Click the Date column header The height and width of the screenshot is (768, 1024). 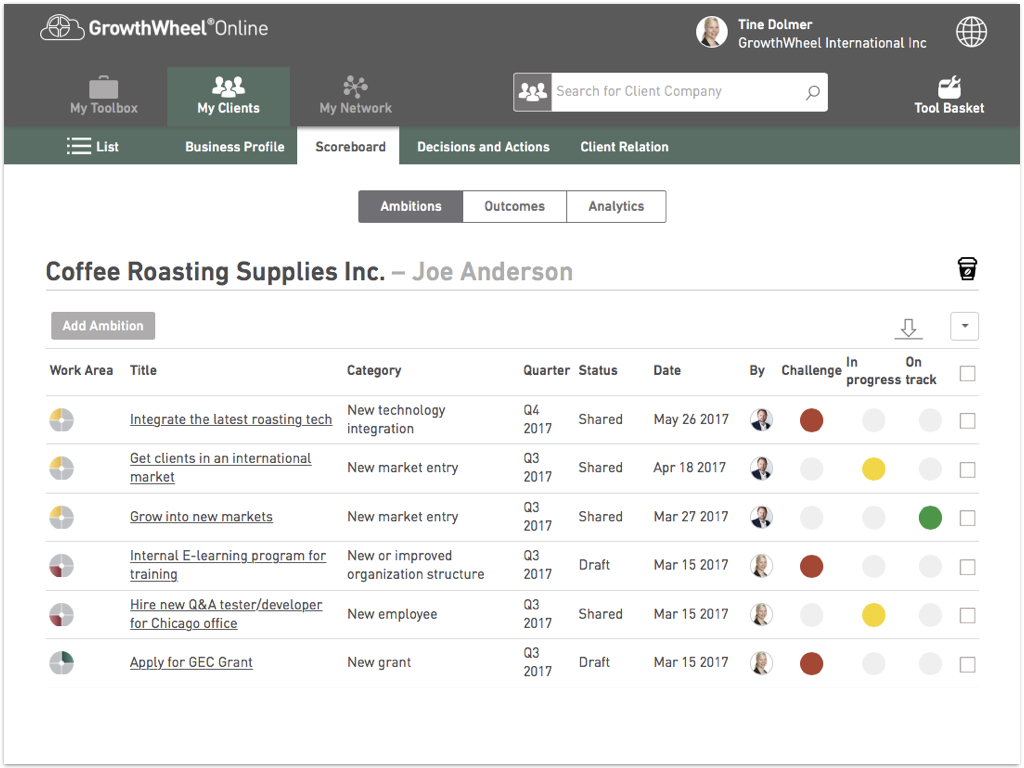click(x=667, y=370)
